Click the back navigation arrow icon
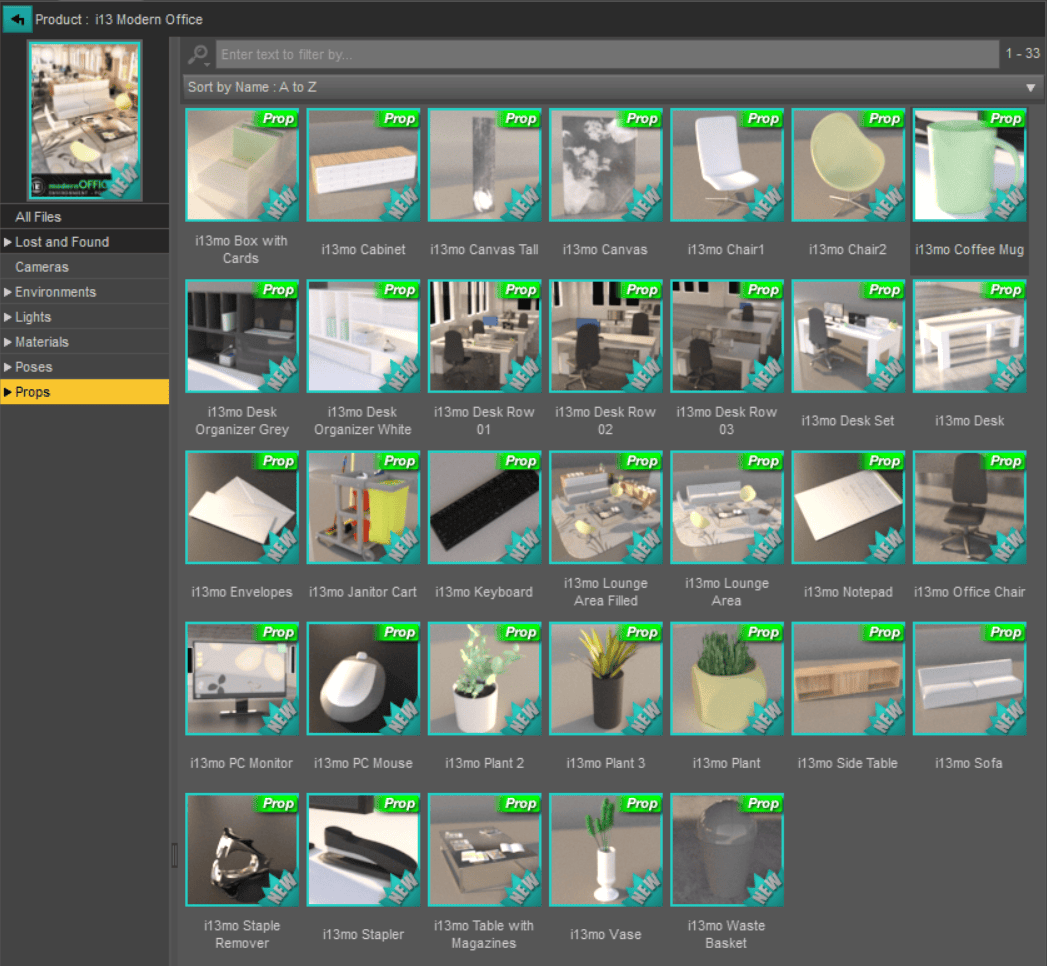The image size is (1047, 966). pyautogui.click(x=17, y=18)
